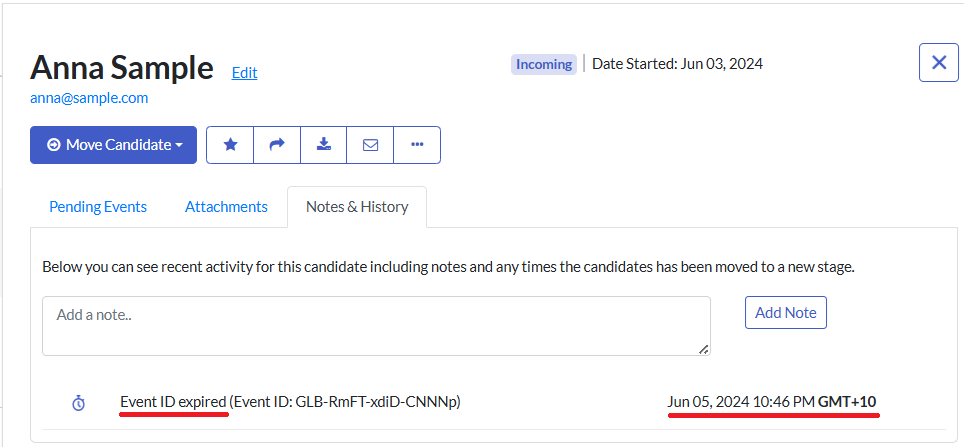Click the anna@sample.com email link

89,98
